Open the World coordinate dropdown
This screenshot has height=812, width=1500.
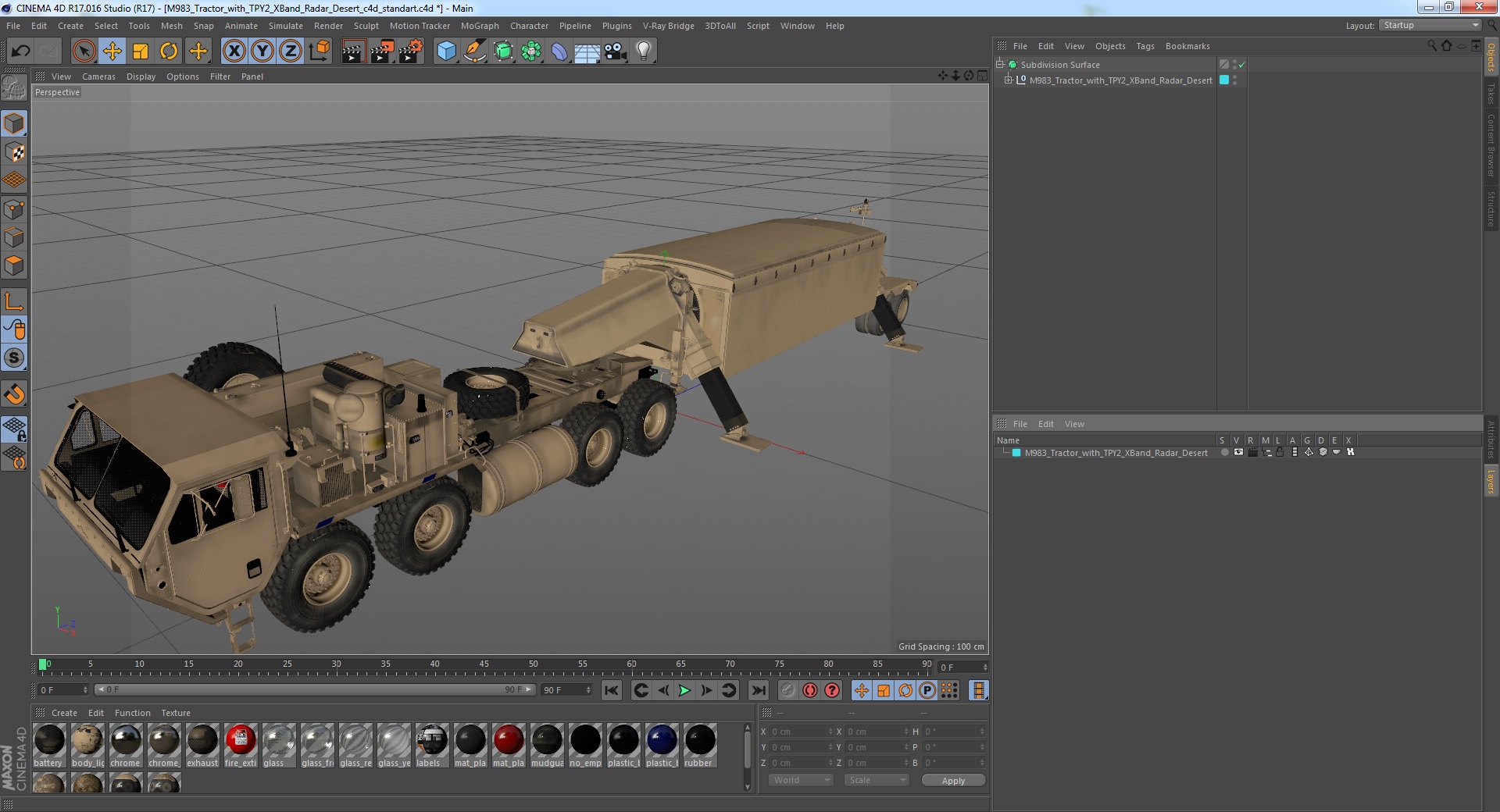[x=801, y=780]
